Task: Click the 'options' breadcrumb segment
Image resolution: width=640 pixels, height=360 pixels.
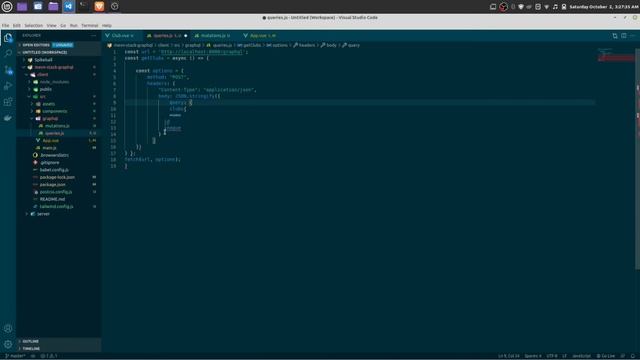Action: 277,45
